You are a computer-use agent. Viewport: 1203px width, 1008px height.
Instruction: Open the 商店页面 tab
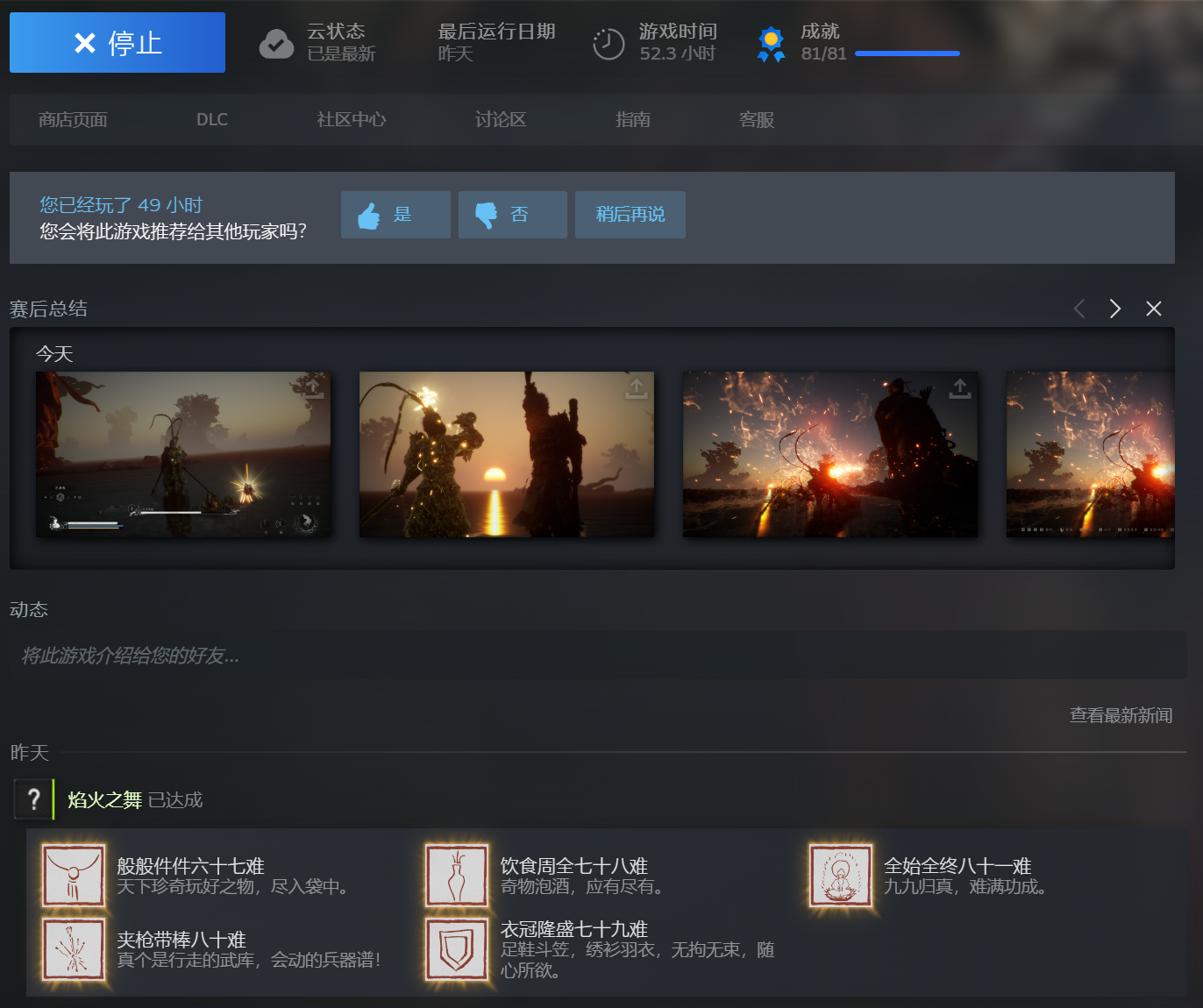73,119
